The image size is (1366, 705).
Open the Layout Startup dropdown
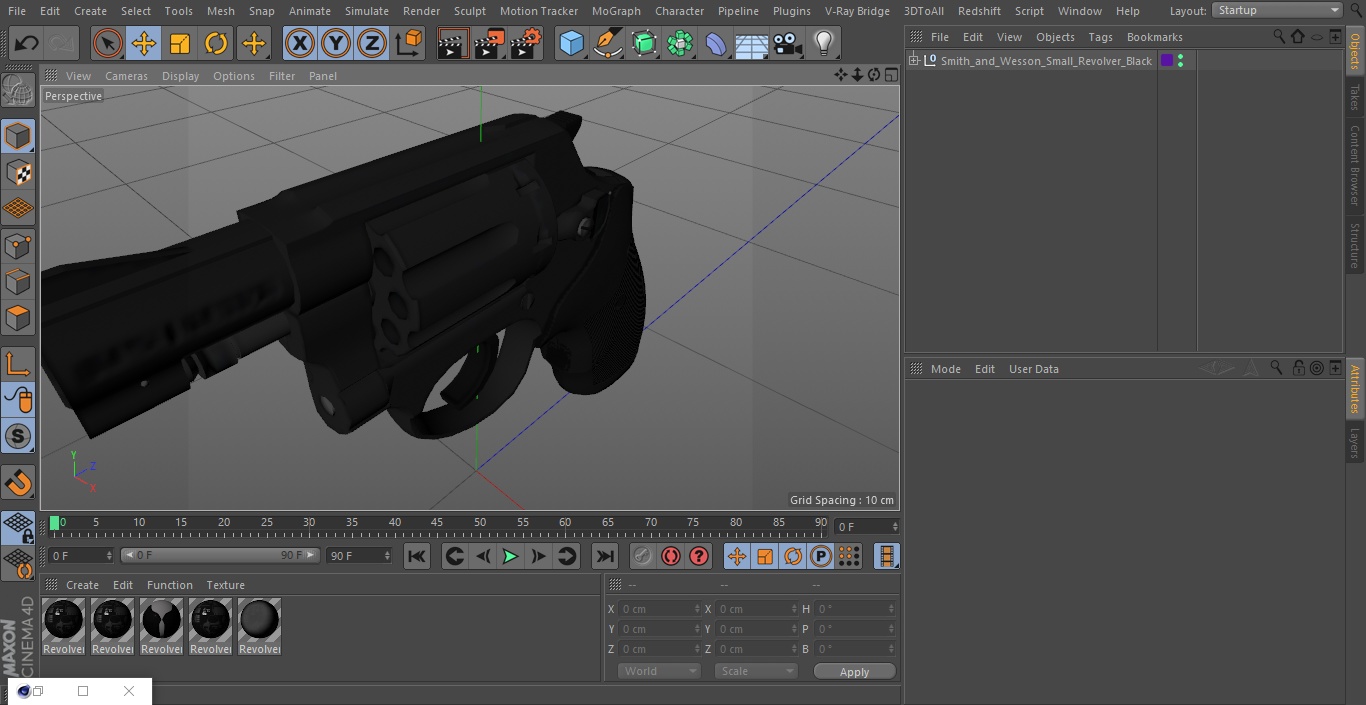[1277, 10]
